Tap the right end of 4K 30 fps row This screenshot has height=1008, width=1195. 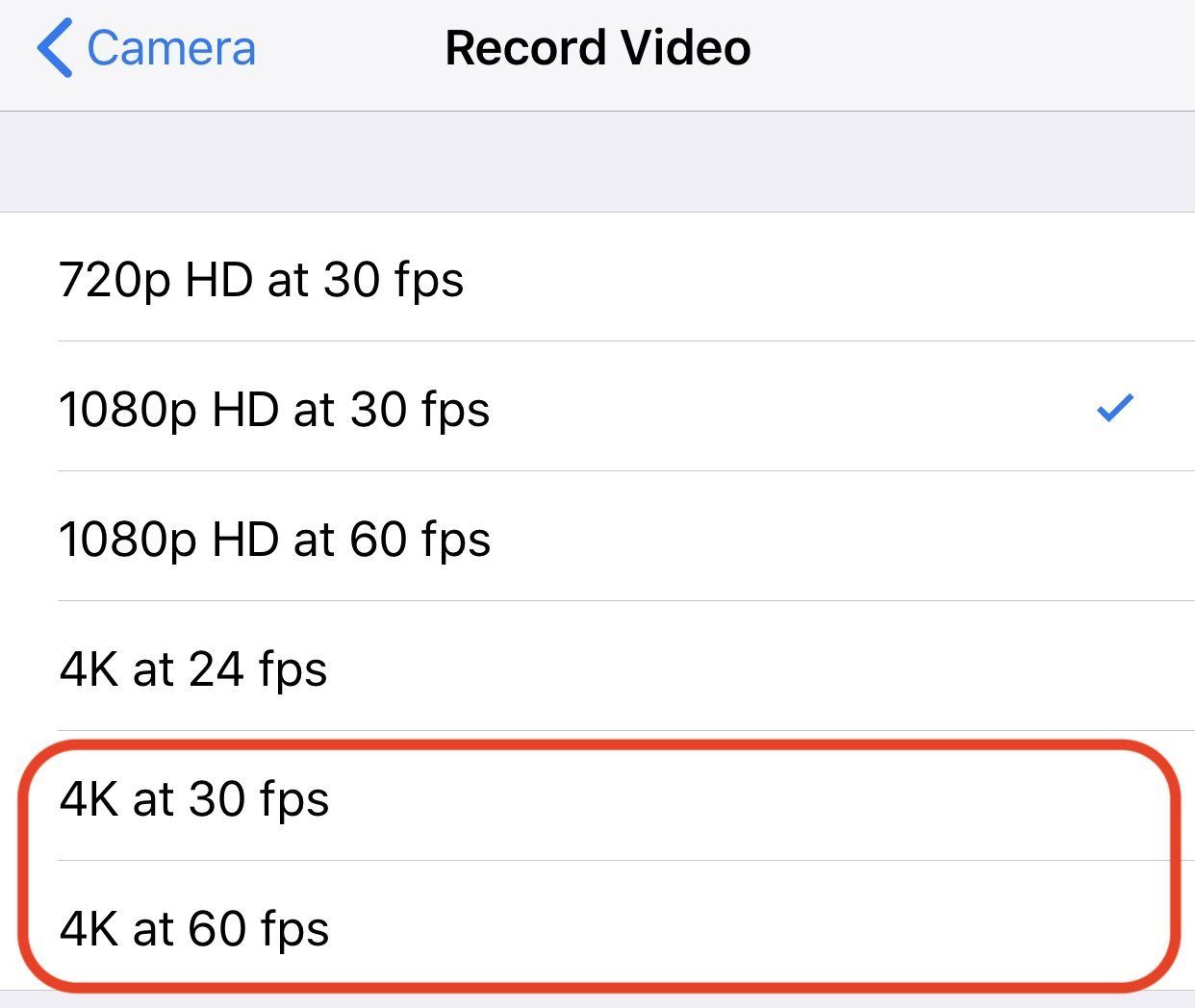(x=1115, y=797)
